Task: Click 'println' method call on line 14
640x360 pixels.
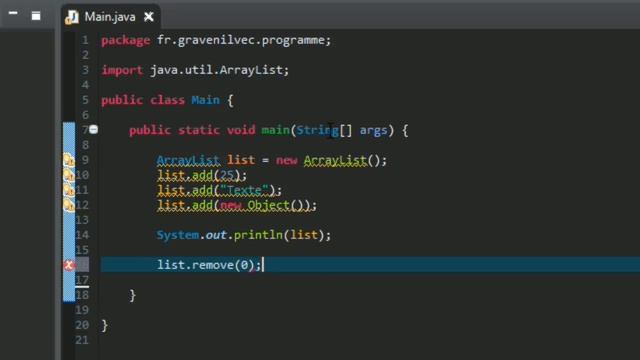Action: [x=258, y=236]
